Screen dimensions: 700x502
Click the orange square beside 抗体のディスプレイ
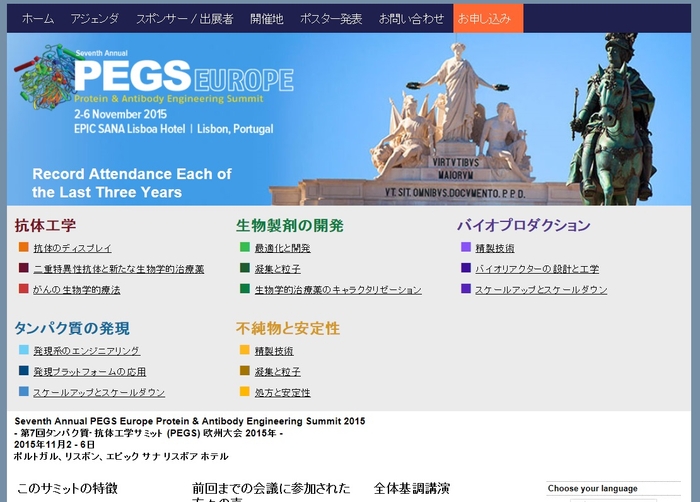24,247
